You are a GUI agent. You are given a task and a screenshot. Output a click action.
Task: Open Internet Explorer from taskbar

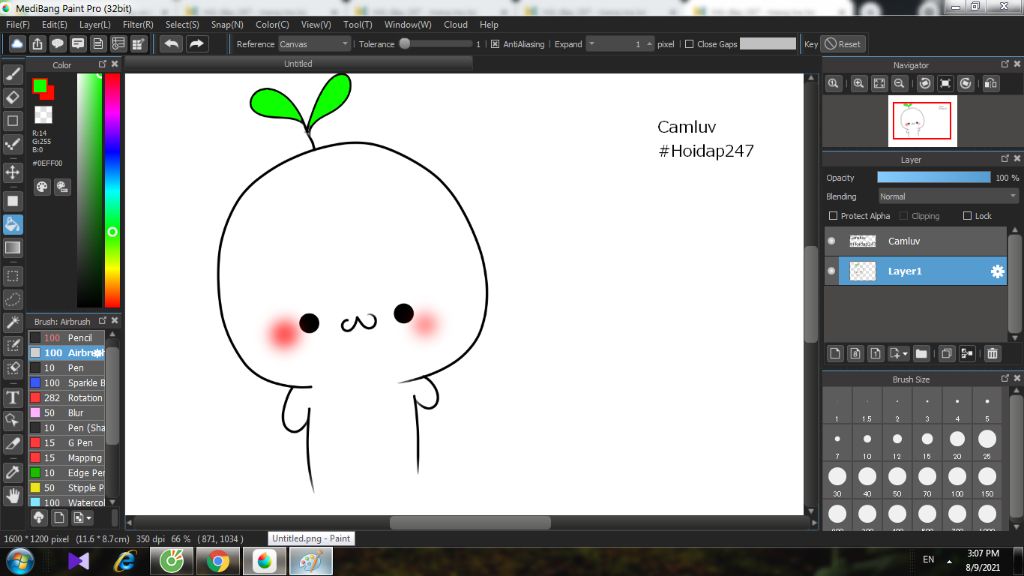pyautogui.click(x=125, y=562)
